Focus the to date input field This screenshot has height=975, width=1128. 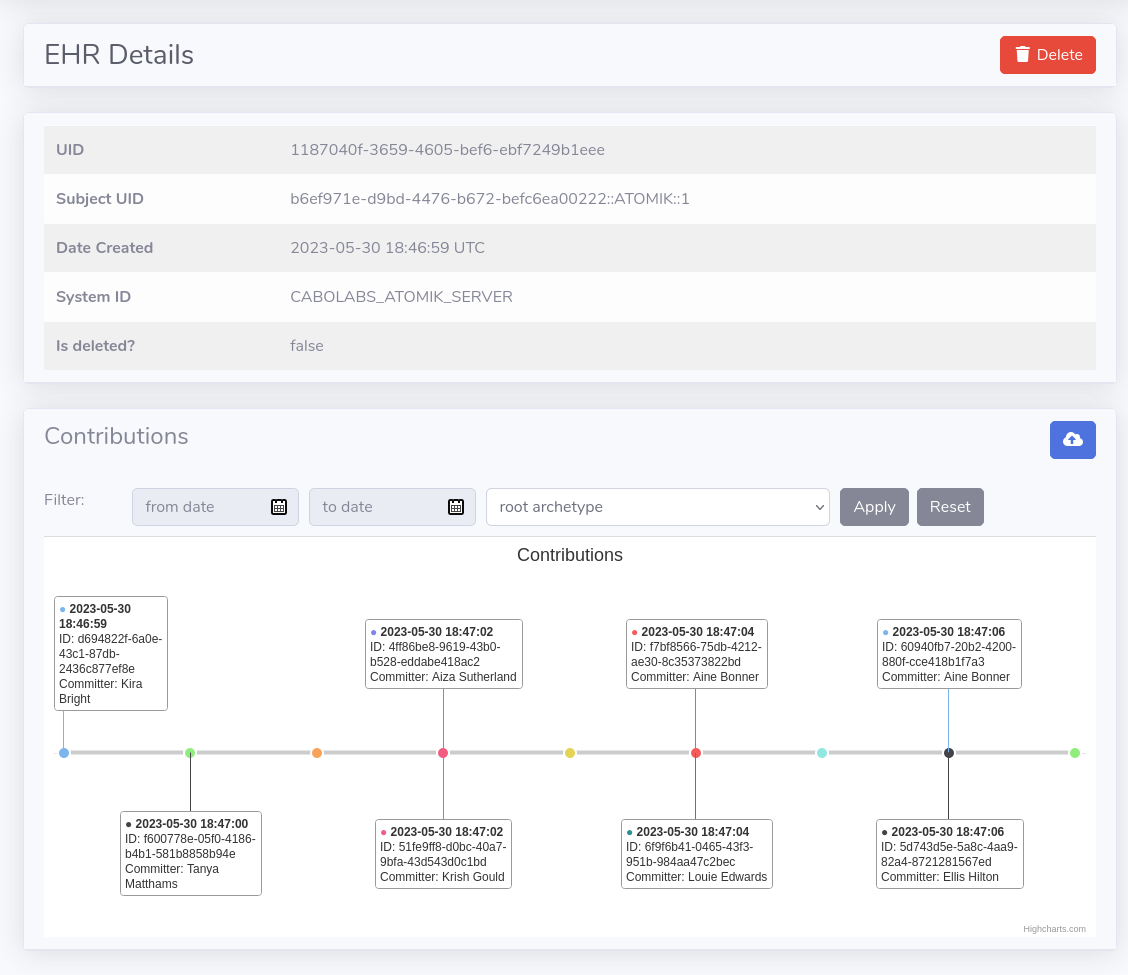tap(377, 507)
